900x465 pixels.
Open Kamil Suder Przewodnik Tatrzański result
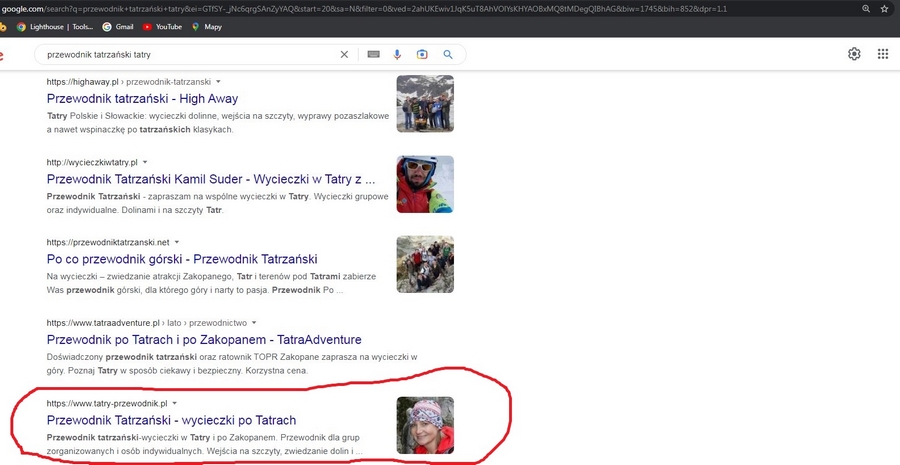coord(211,179)
